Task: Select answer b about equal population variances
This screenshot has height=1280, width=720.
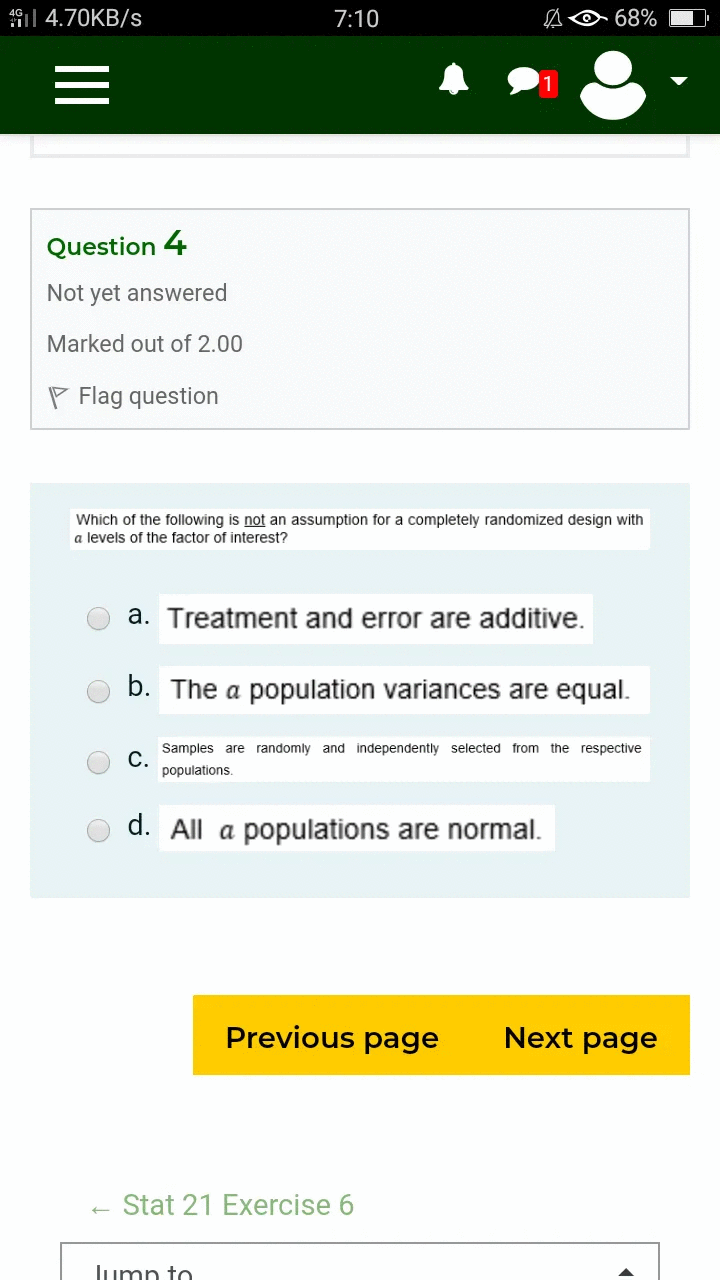Action: [x=98, y=691]
